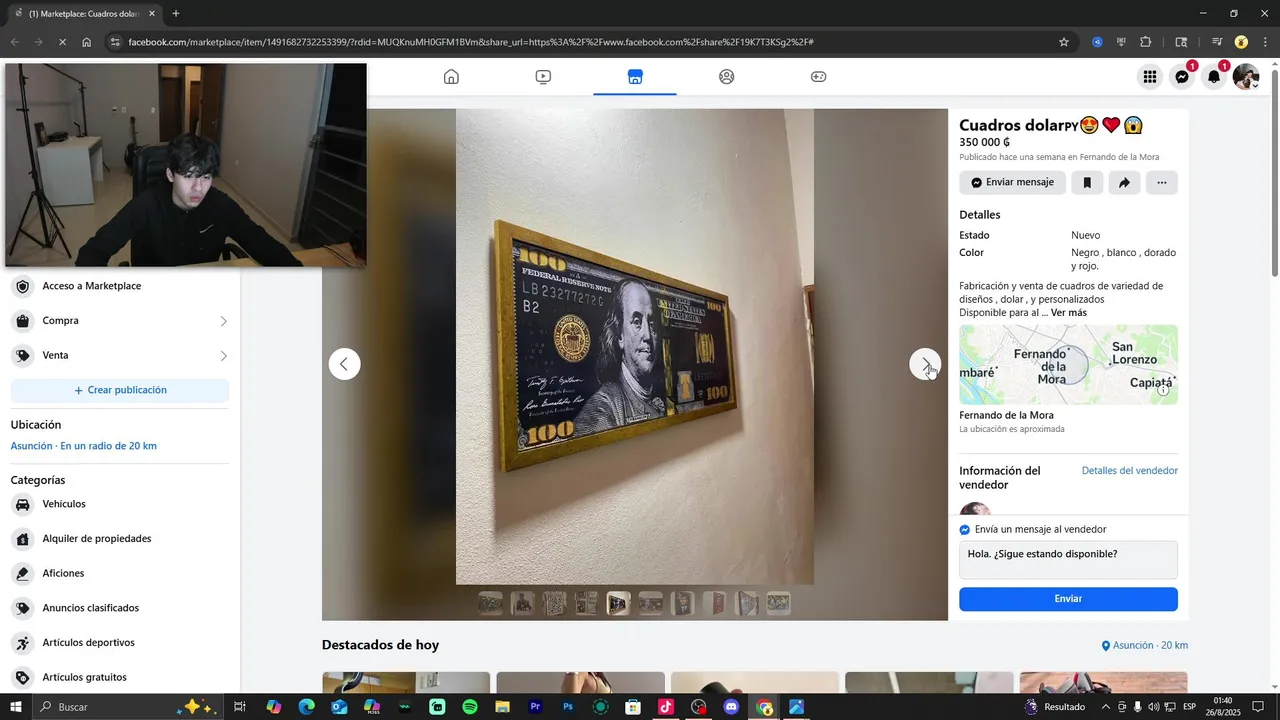
Task: Click the browser home button
Action: [87, 42]
